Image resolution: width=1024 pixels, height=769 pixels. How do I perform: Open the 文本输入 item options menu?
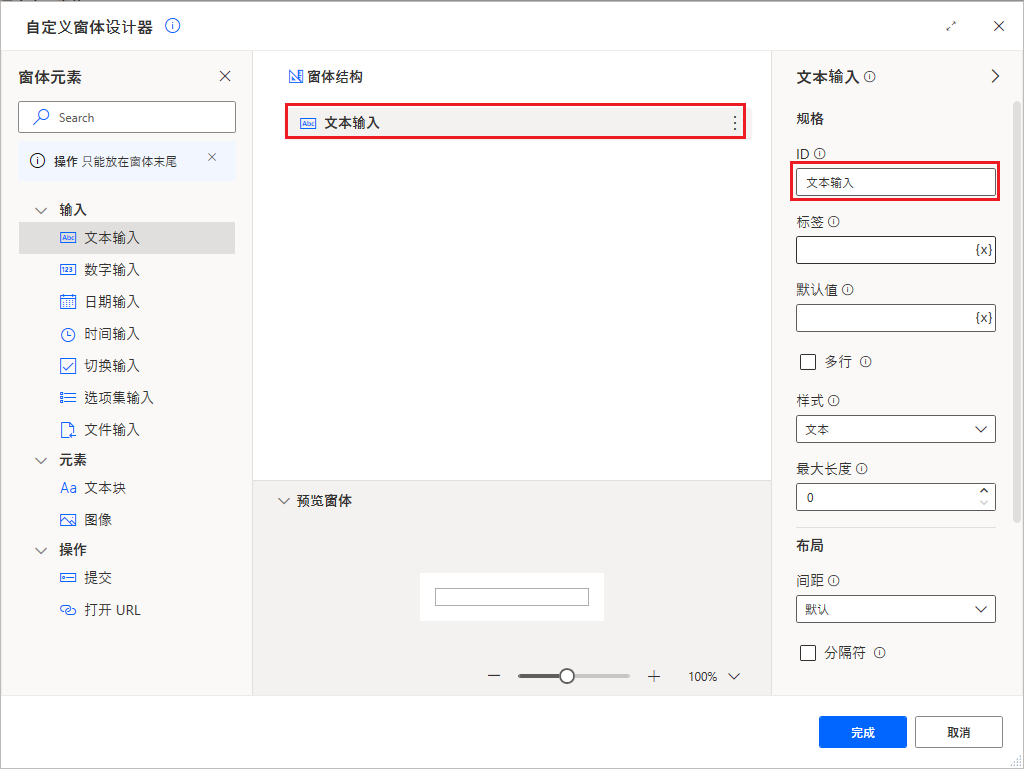[735, 122]
